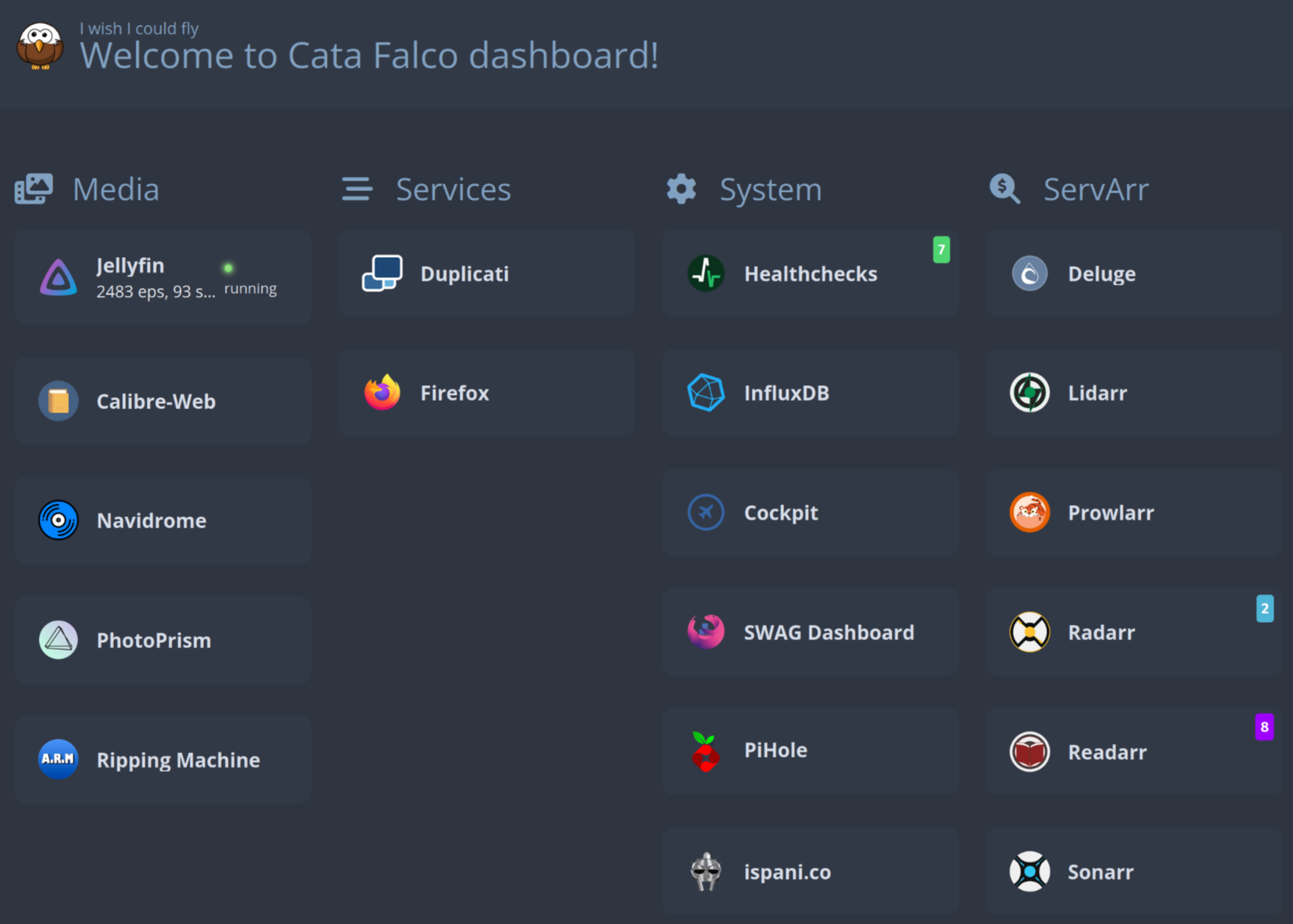
Task: Open the Deluge droplet icon
Action: (x=1030, y=274)
